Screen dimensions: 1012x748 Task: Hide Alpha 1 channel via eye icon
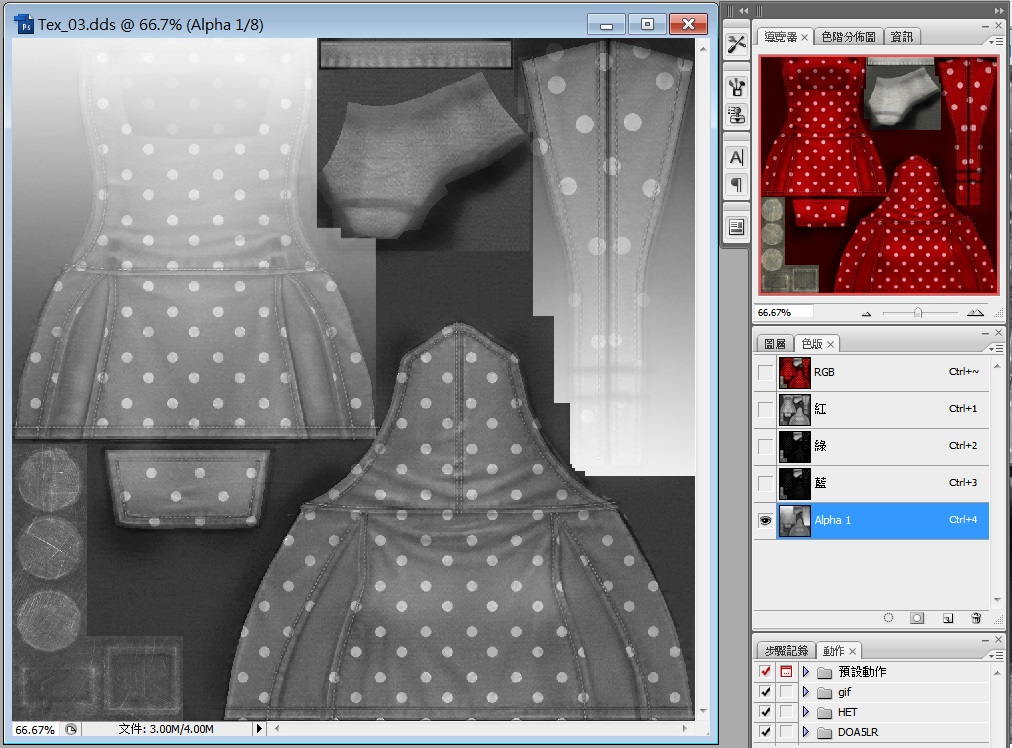(x=765, y=520)
